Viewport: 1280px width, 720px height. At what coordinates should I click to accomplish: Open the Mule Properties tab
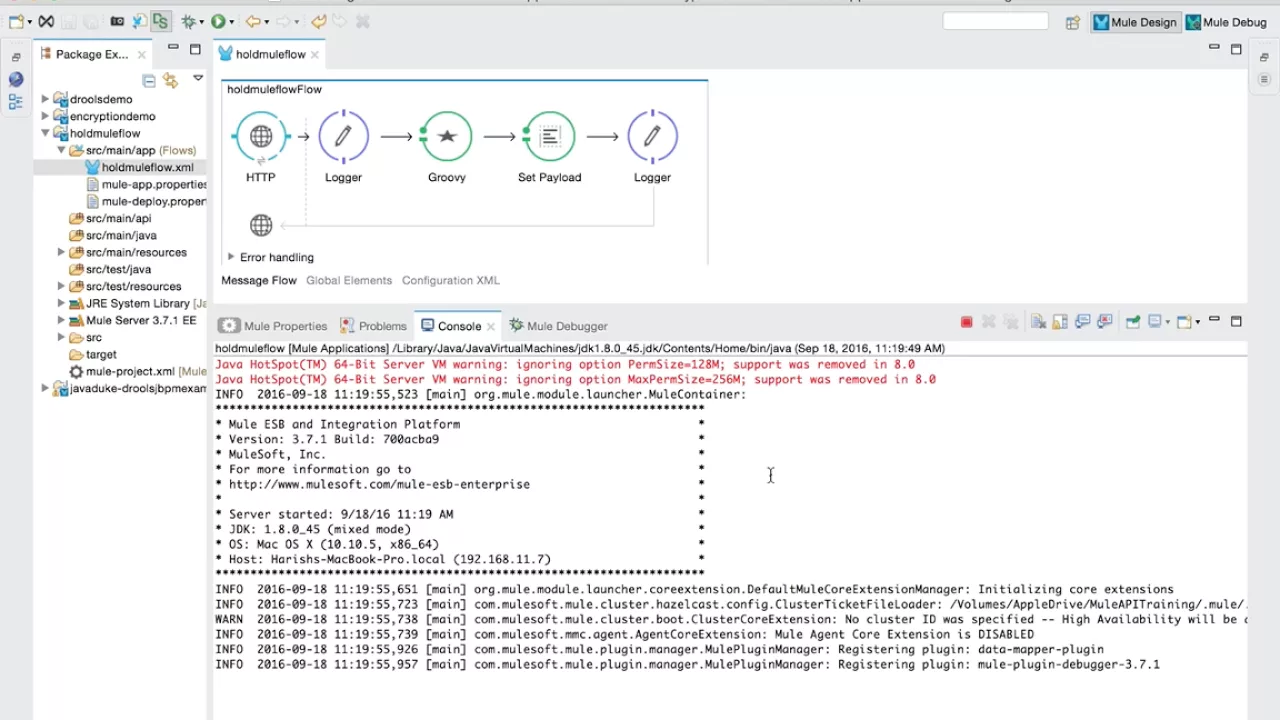click(273, 325)
